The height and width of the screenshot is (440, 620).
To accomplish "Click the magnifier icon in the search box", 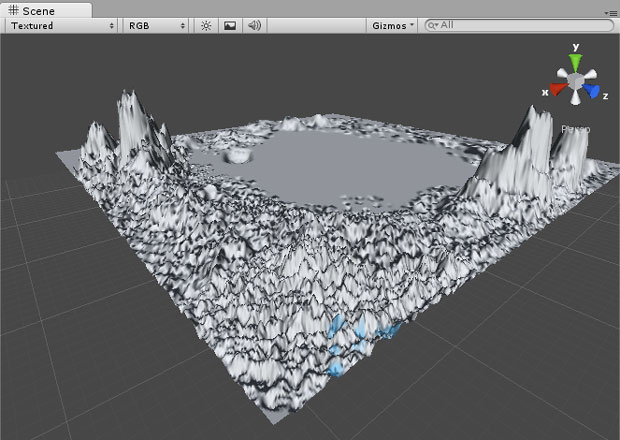I will 433,25.
